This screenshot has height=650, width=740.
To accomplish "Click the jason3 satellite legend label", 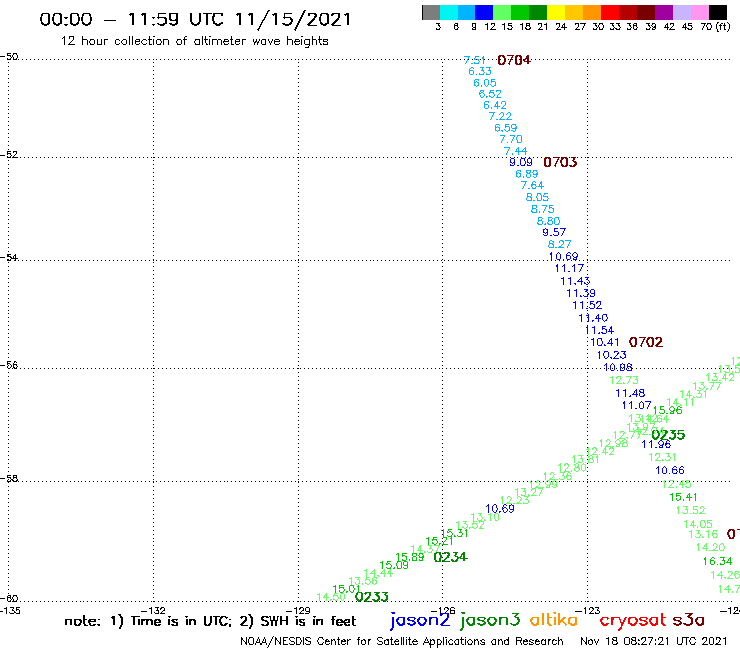I will pos(490,621).
